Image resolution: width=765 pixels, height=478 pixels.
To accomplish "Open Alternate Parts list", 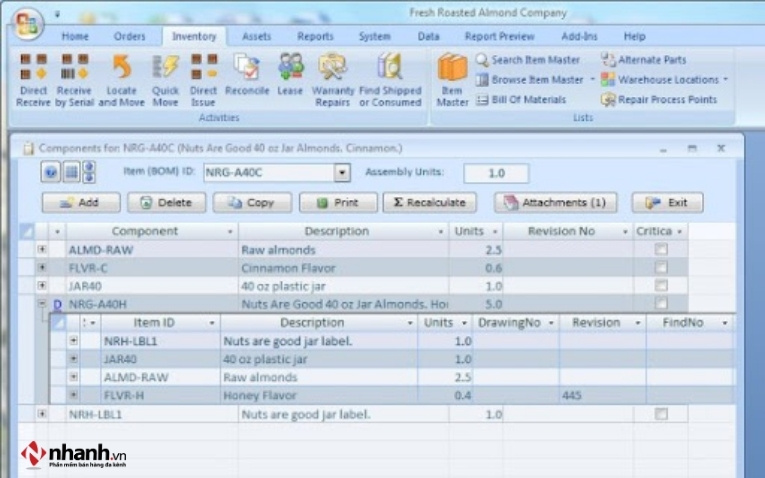I will pyautogui.click(x=644, y=60).
